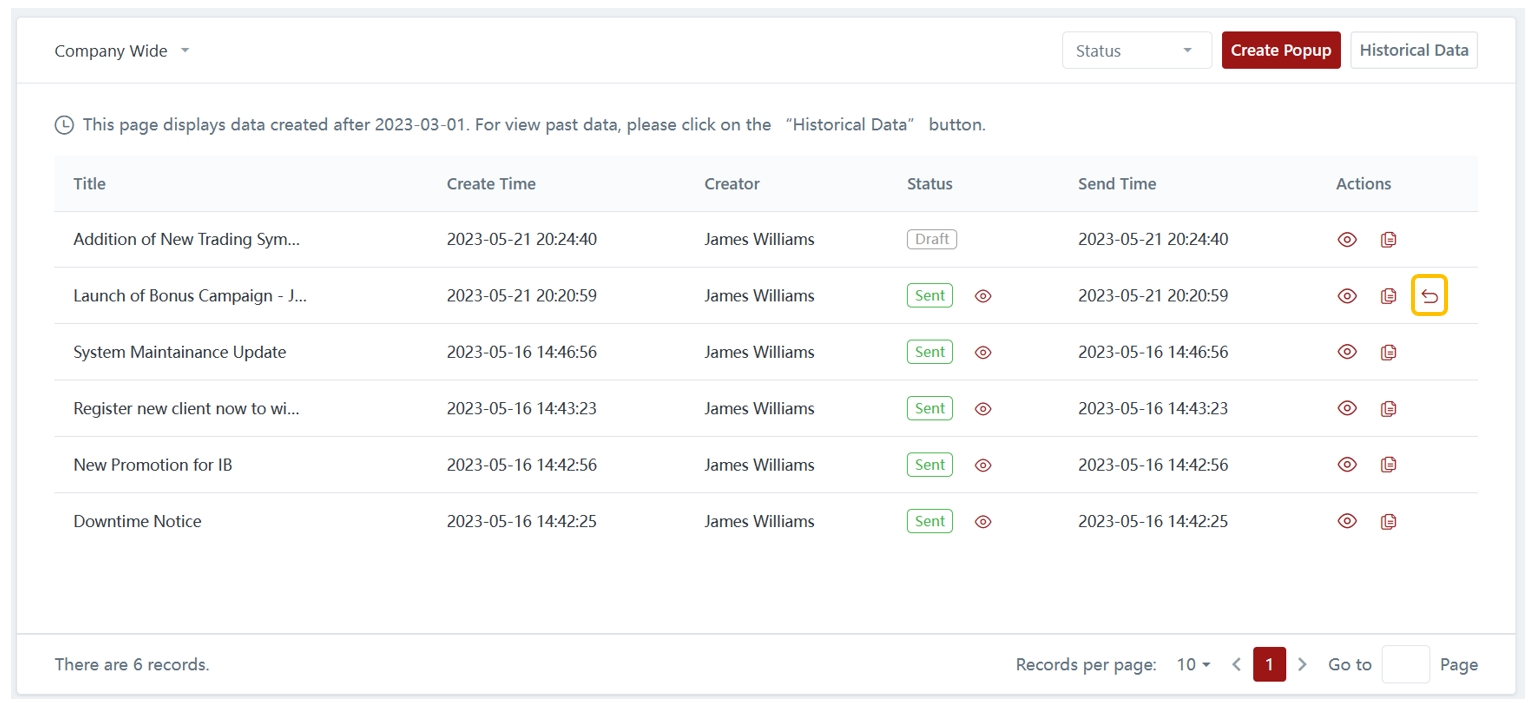Expand the Company Wide dropdown

click(x=122, y=51)
